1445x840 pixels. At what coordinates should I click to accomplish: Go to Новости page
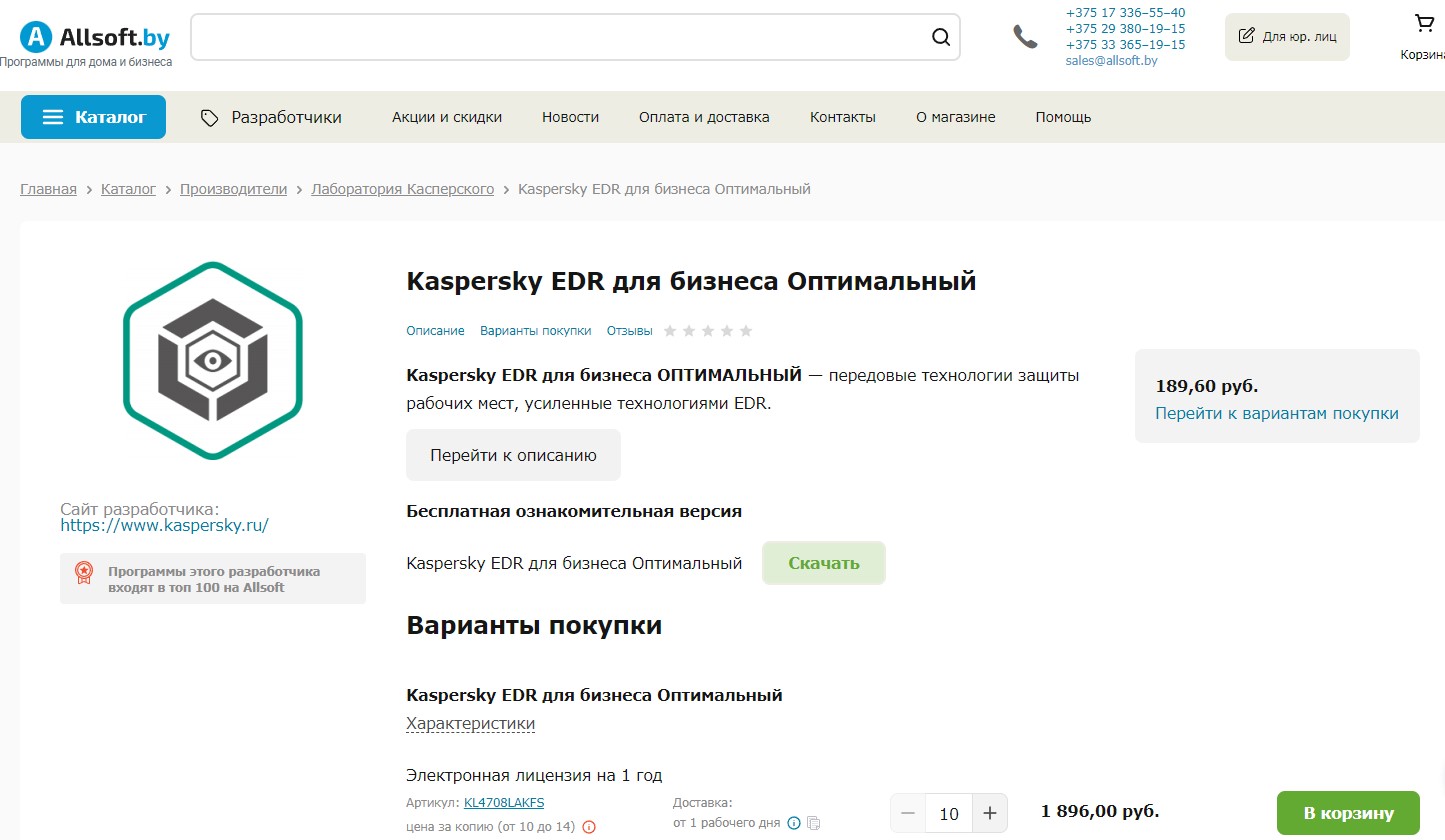click(x=570, y=117)
